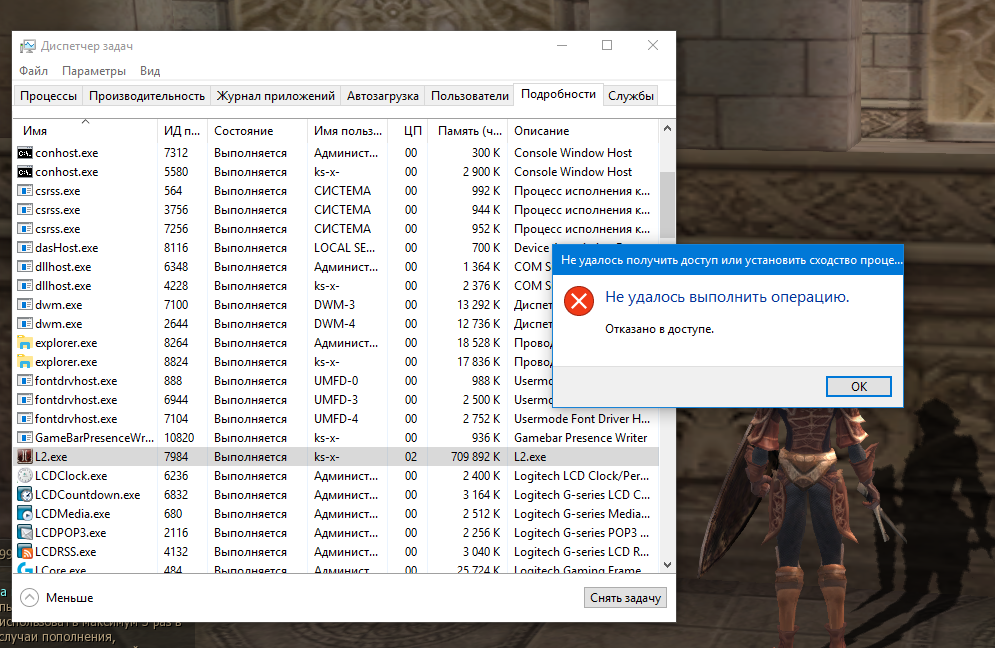995x648 pixels.
Task: Open the Вид menu
Action: (x=150, y=70)
